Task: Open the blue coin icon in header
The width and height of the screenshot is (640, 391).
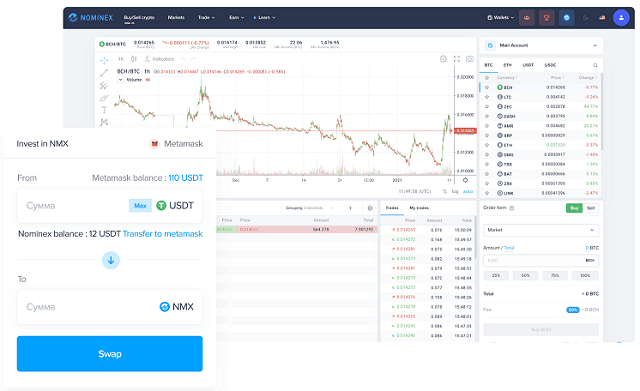Action: [x=567, y=18]
